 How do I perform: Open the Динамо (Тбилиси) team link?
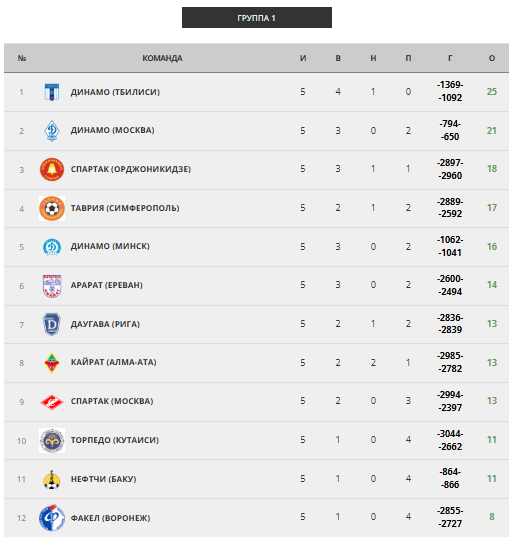click(x=115, y=92)
